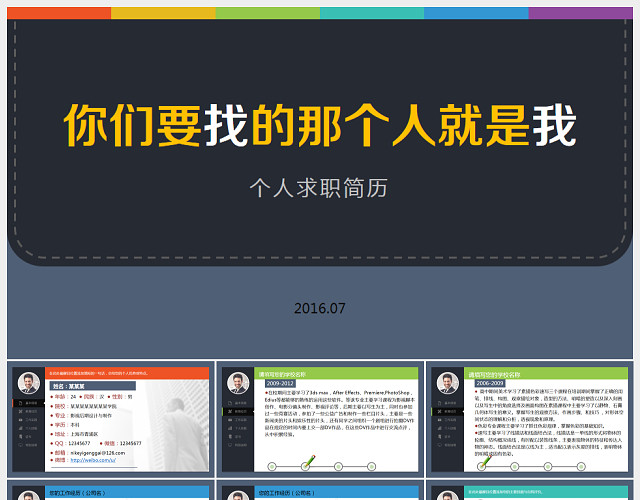Click the green school-name header on the 2009-2012 slide

tap(336, 373)
